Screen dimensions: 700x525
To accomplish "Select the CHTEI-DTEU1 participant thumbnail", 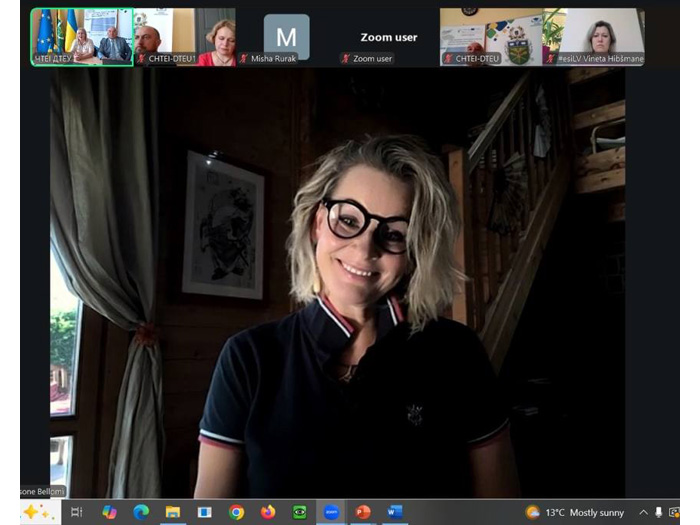I will [185, 37].
